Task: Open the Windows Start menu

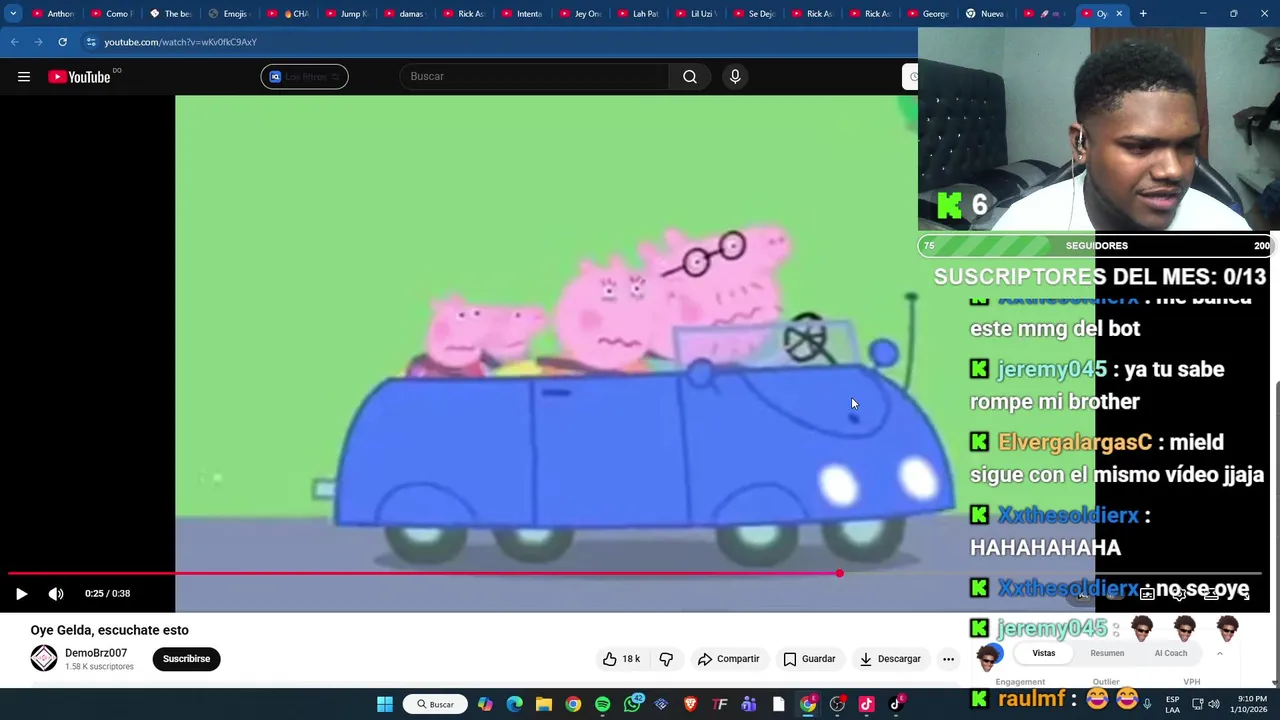Action: [x=385, y=704]
